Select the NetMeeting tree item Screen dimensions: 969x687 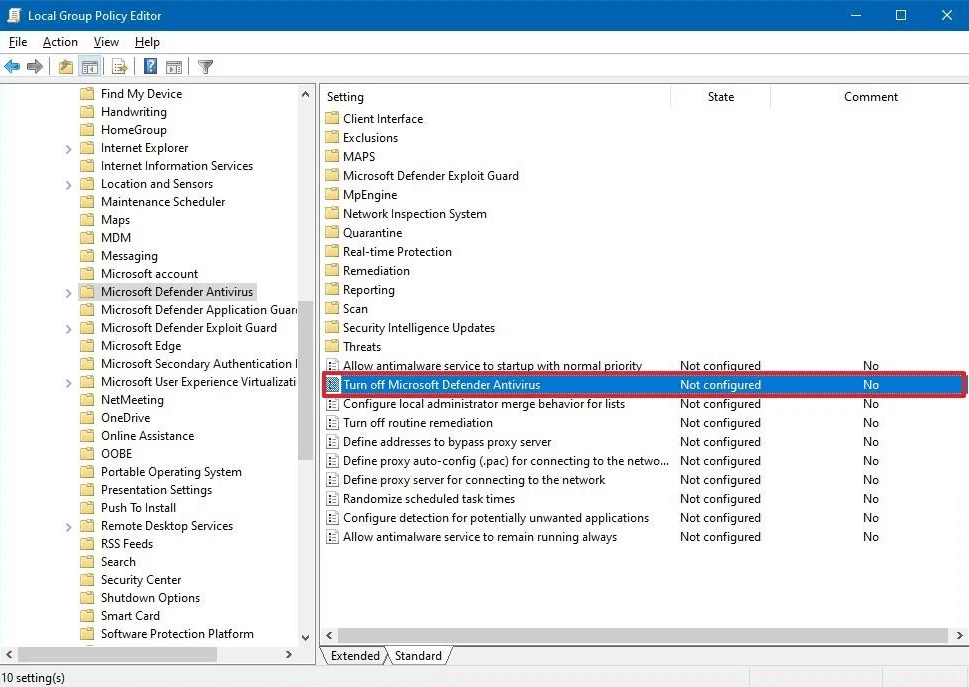click(x=132, y=400)
